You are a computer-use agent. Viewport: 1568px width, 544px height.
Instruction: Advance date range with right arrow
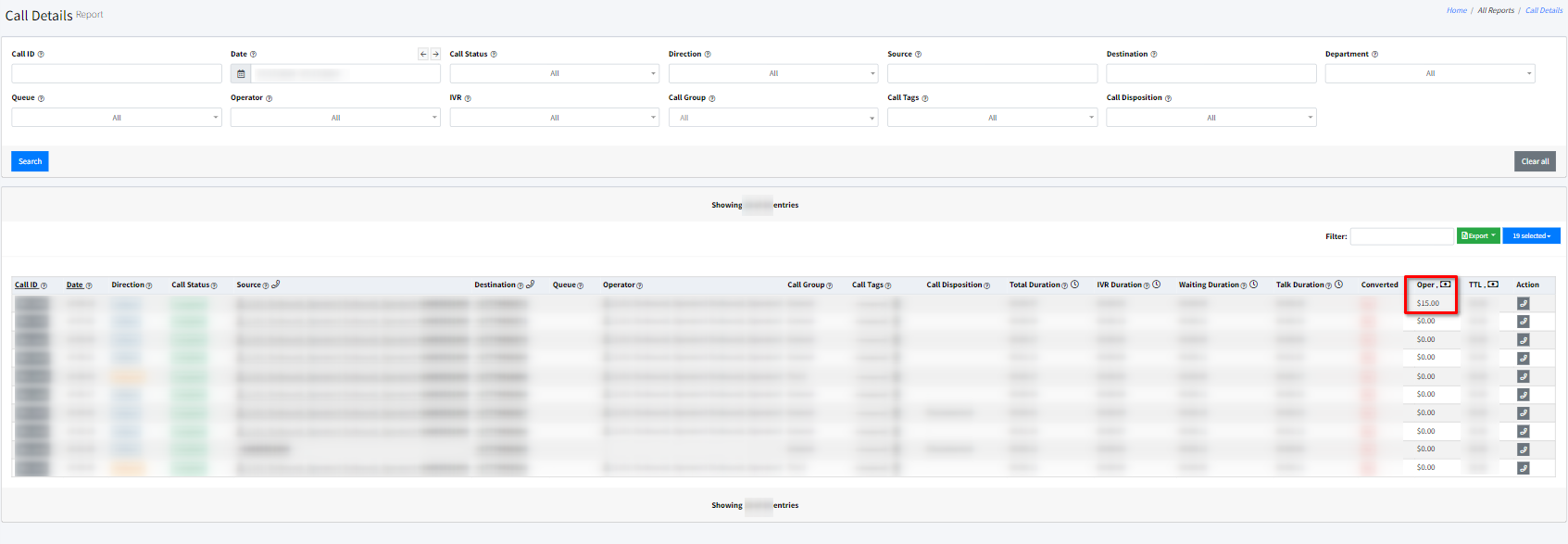(x=435, y=54)
